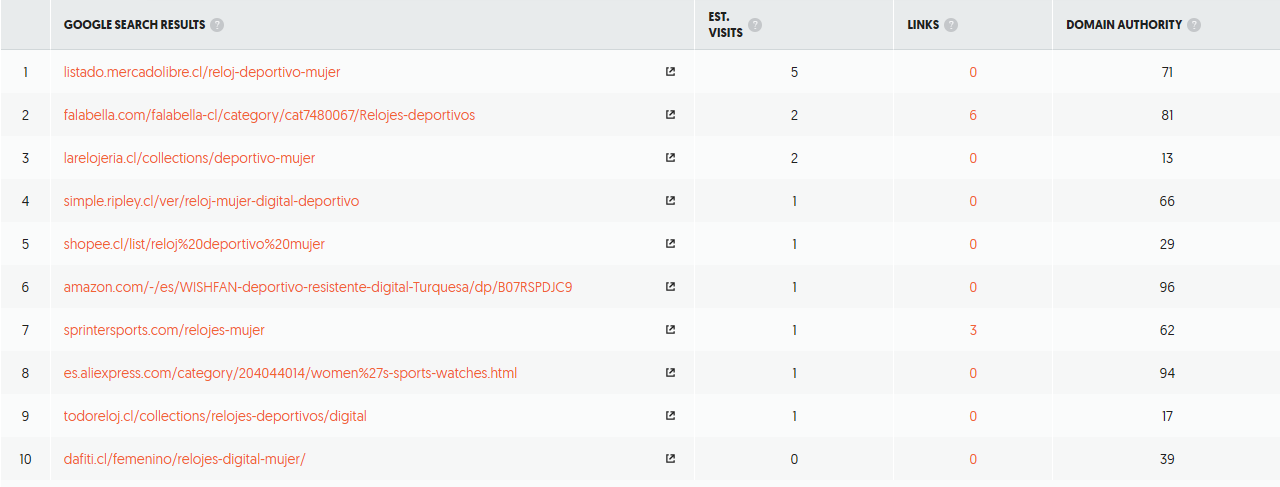
Task: Click help icon next to Est. Visits
Action: 755,25
